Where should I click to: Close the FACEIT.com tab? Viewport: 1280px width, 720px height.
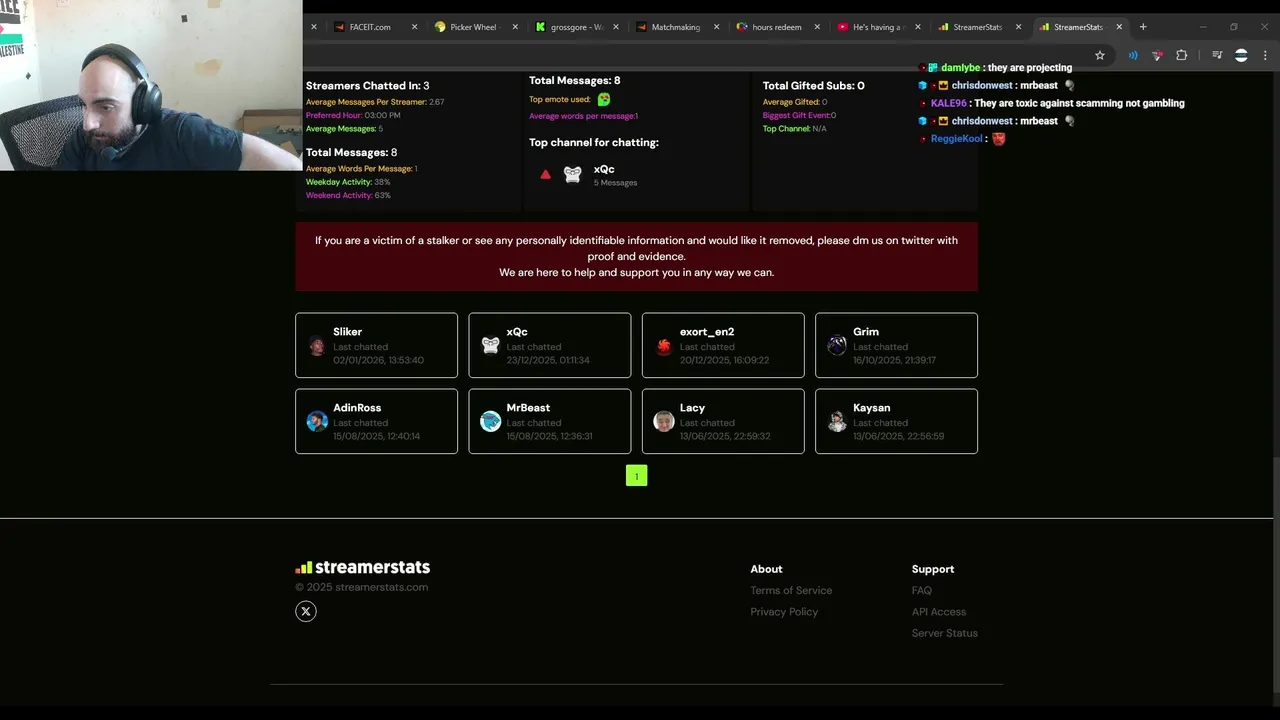coord(414,27)
